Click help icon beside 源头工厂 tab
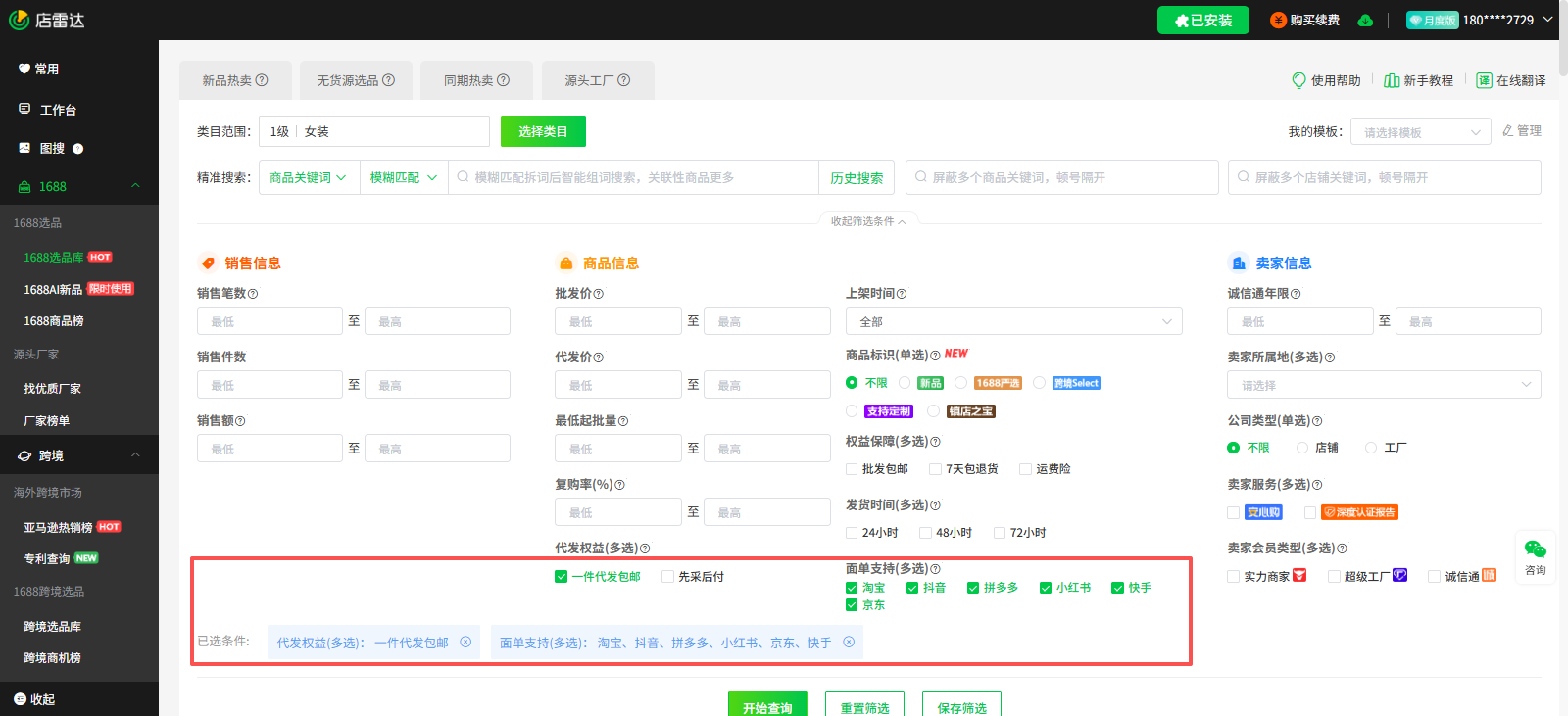Image resolution: width=1568 pixels, height=716 pixels. click(623, 80)
